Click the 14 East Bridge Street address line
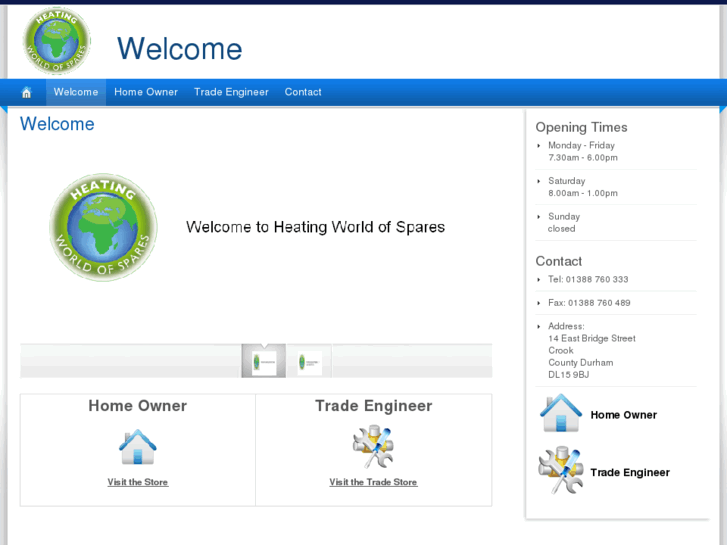The height and width of the screenshot is (545, 727). [x=592, y=339]
